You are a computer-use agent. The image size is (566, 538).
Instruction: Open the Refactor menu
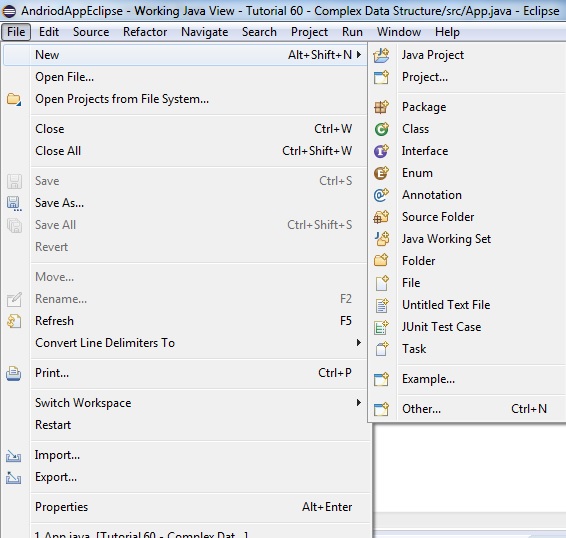(145, 32)
